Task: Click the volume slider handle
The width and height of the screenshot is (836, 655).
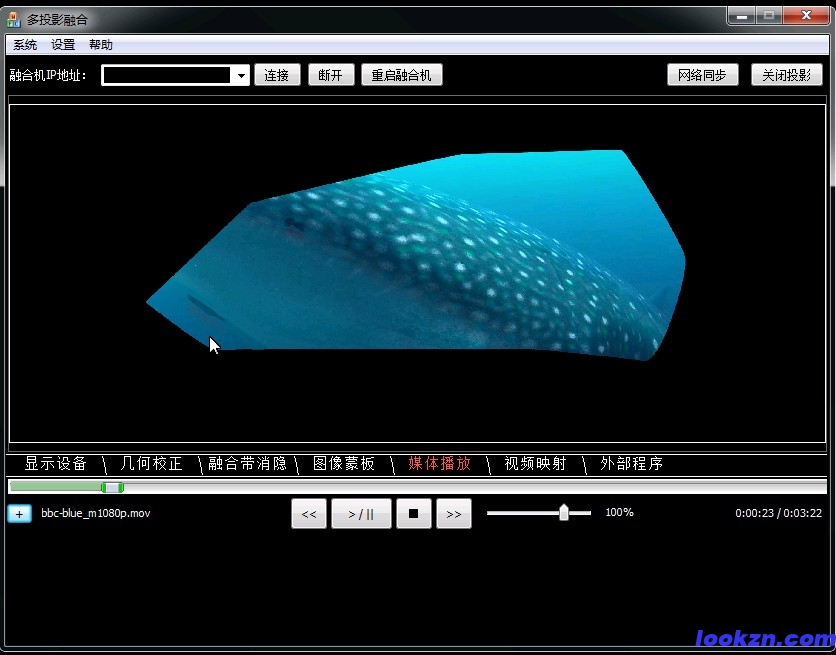Action: 564,513
